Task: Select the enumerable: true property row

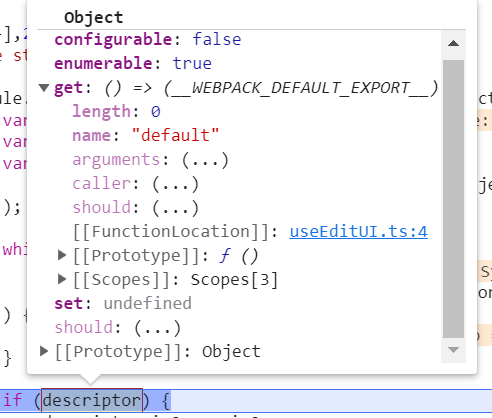Action: [133, 63]
